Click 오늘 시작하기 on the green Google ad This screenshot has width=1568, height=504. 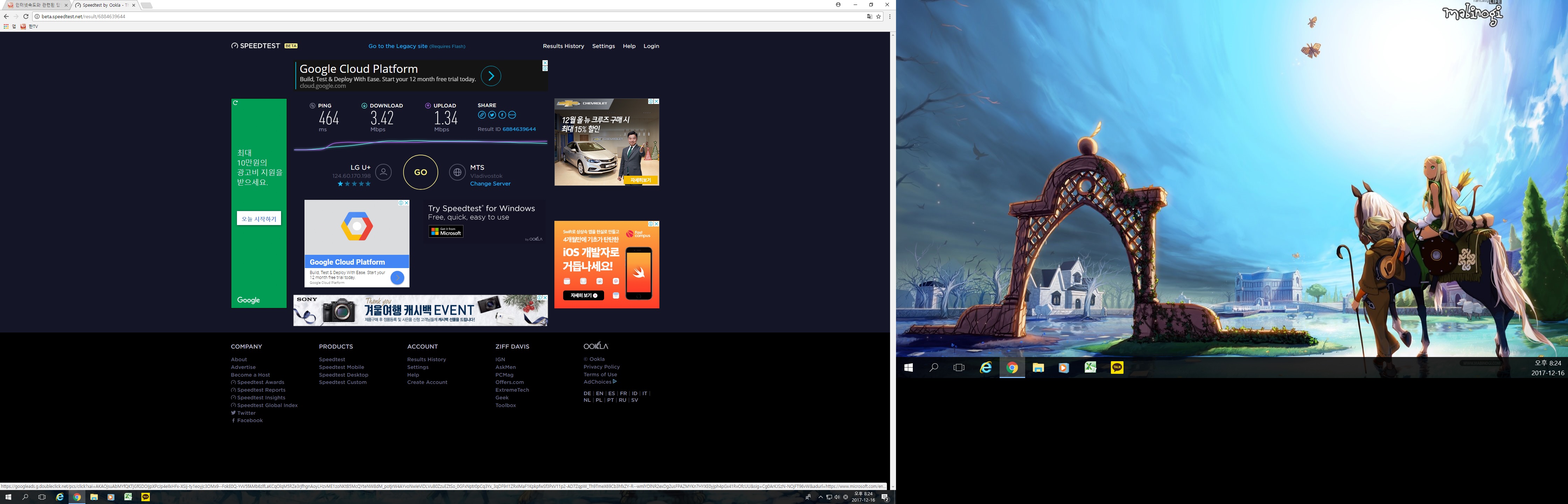259,218
